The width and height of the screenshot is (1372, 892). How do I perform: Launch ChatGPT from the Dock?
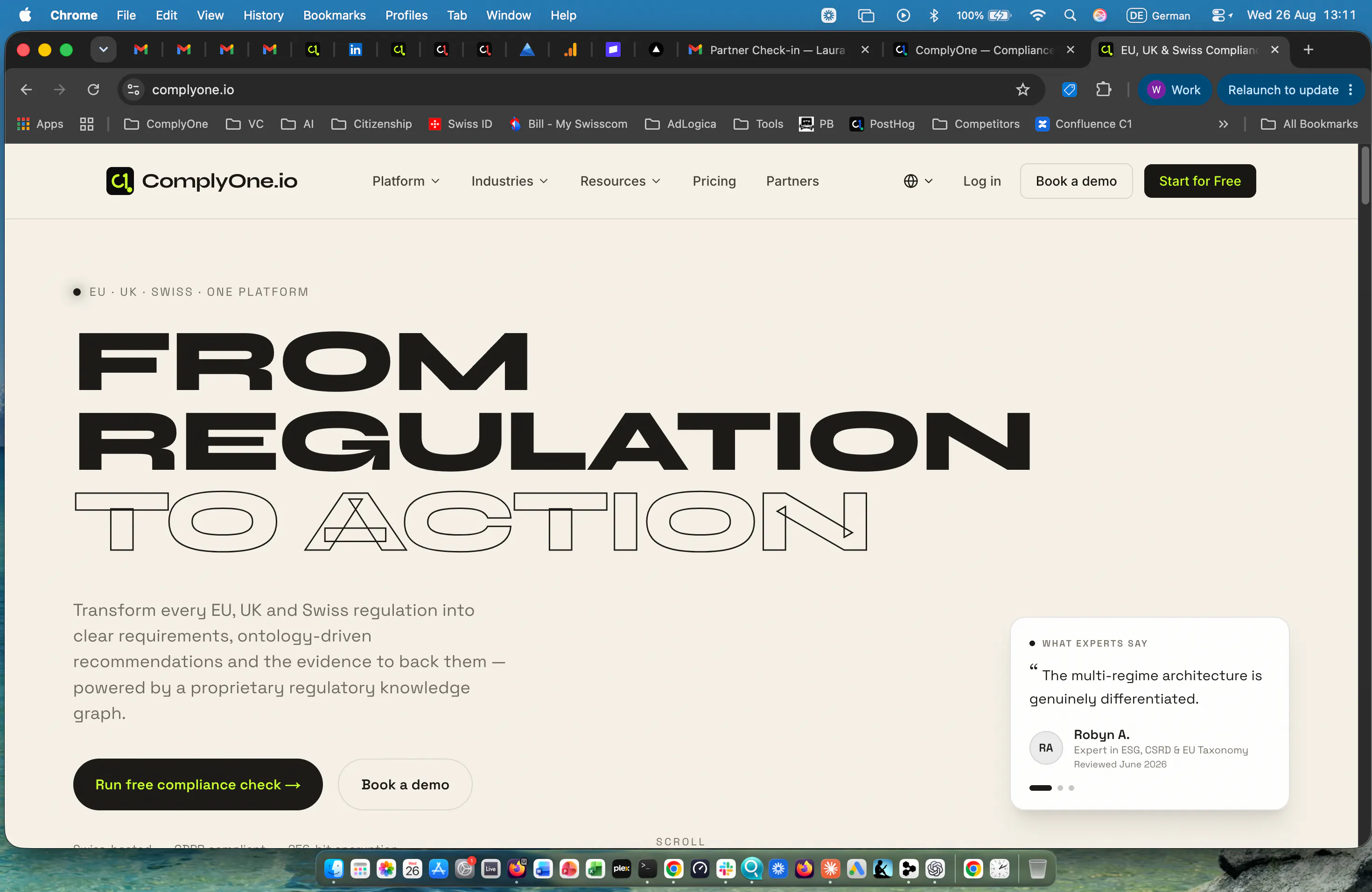point(935,868)
